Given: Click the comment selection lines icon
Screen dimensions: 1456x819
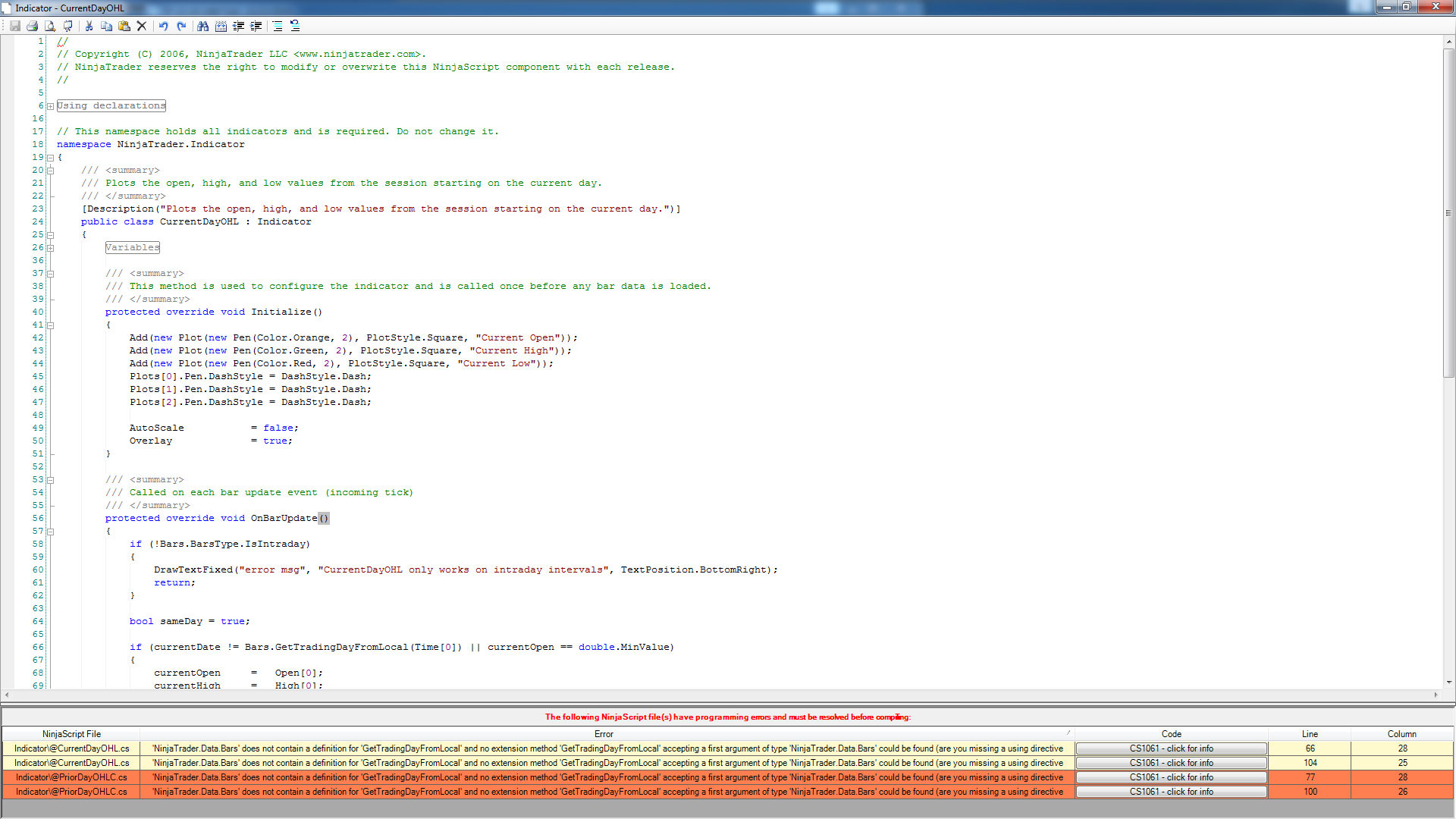Looking at the screenshot, I should coord(278,26).
